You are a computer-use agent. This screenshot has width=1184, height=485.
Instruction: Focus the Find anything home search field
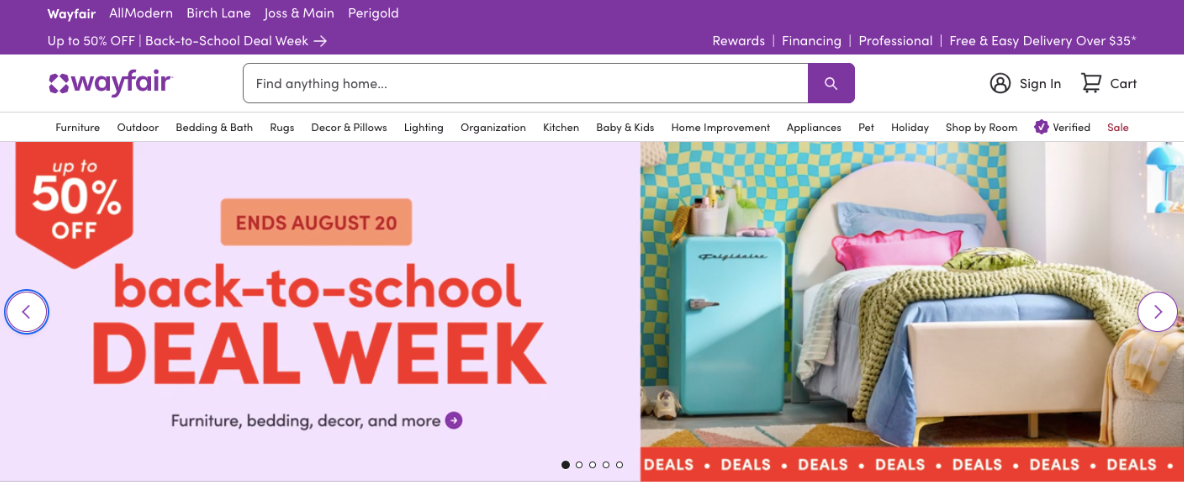coord(526,83)
